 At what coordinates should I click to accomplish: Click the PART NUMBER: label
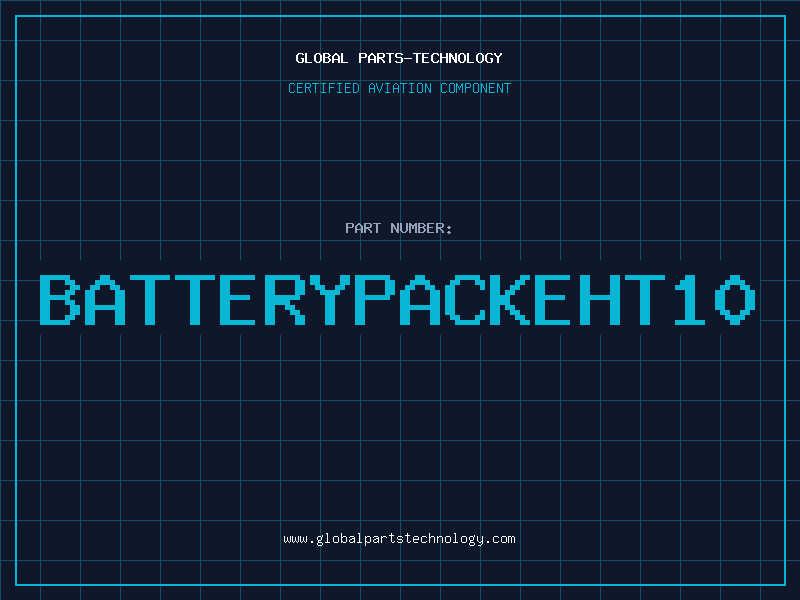click(399, 228)
